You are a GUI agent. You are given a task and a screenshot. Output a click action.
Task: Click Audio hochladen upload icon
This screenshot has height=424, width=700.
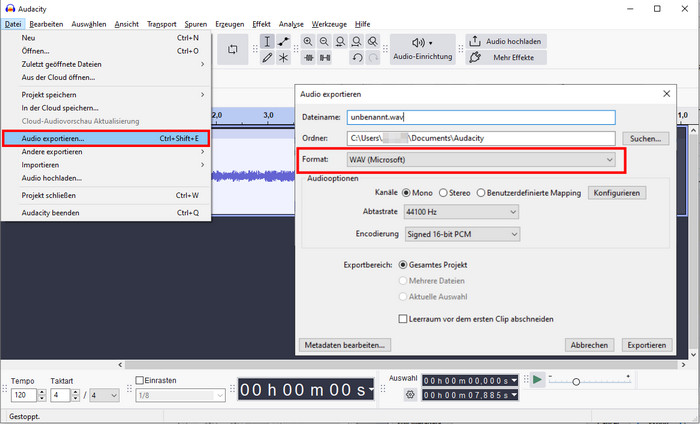[x=475, y=41]
